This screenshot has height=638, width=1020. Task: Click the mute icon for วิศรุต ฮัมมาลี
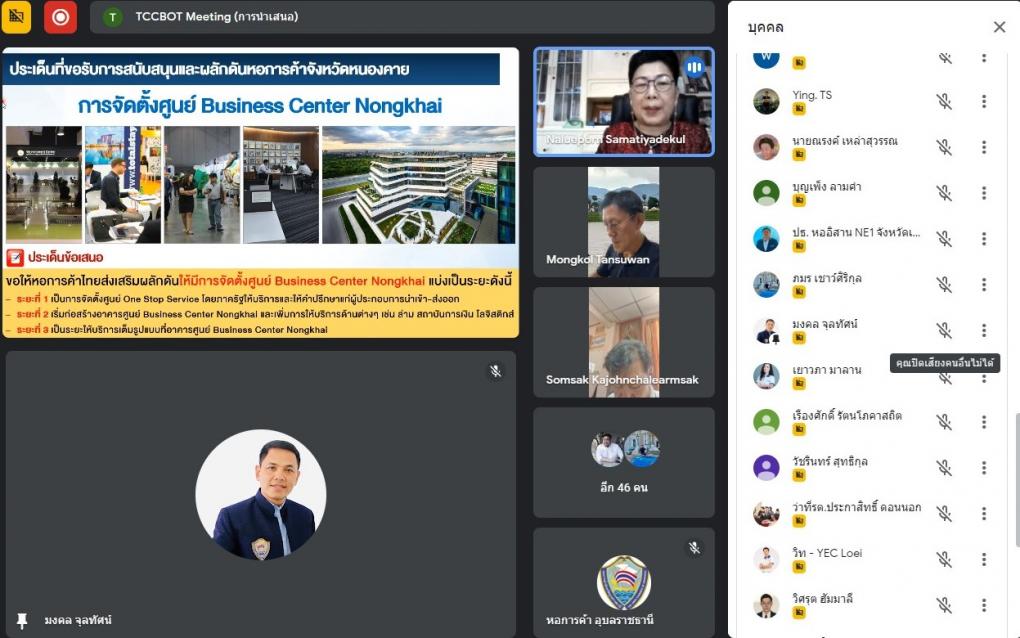click(945, 605)
